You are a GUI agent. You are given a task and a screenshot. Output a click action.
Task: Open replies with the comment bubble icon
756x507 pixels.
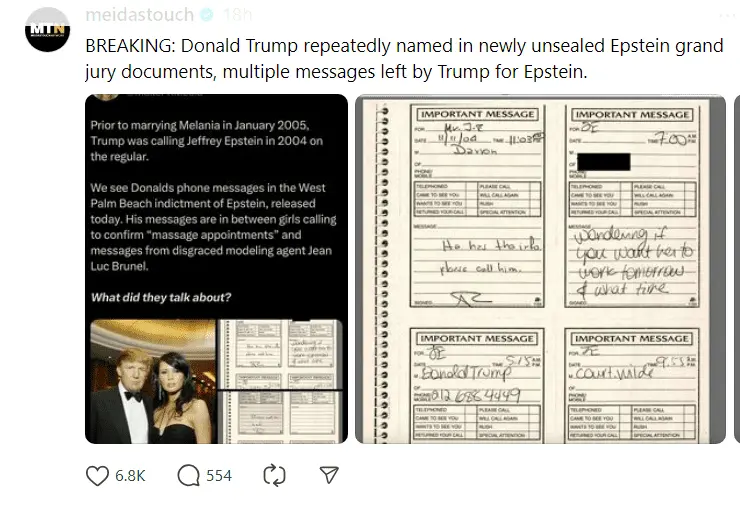point(188,476)
